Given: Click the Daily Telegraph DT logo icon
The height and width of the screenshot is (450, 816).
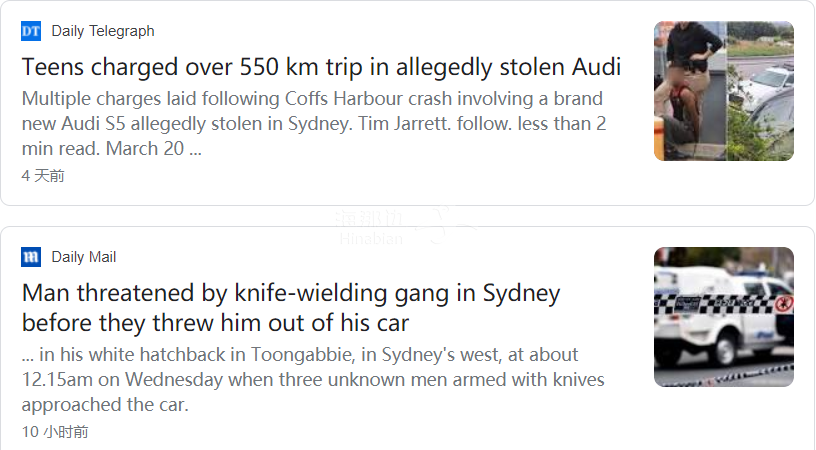Looking at the screenshot, I should [x=31, y=31].
